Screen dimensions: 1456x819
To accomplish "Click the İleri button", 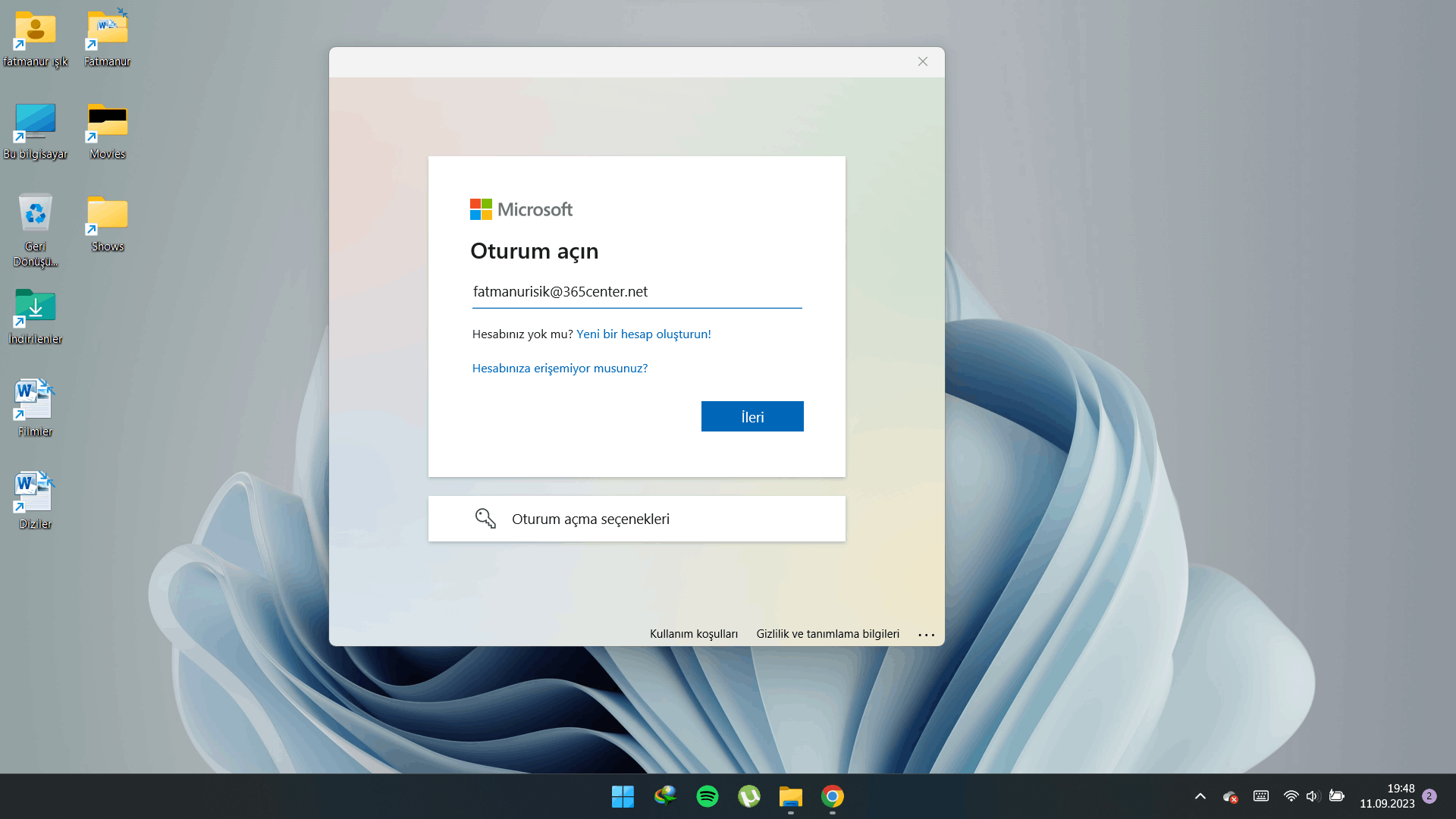I will pyautogui.click(x=752, y=416).
